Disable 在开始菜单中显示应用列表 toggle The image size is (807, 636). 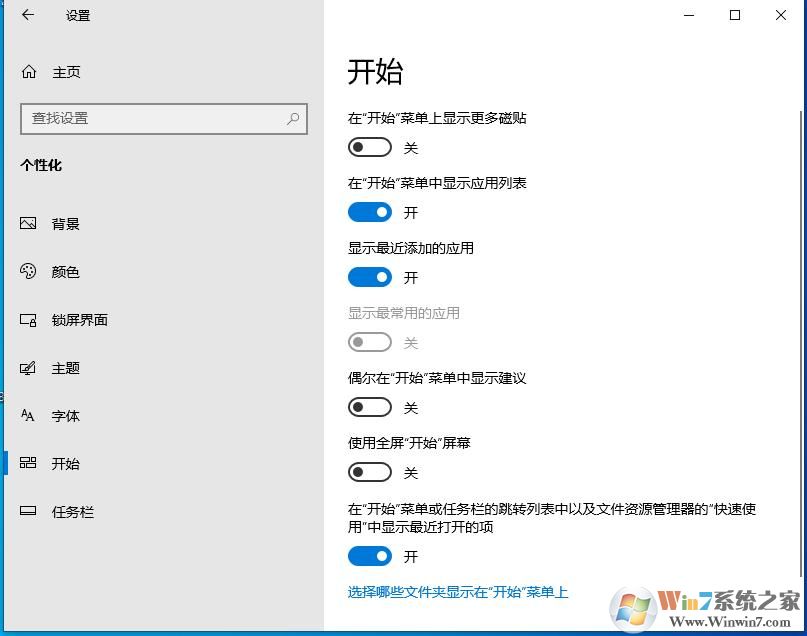[369, 212]
